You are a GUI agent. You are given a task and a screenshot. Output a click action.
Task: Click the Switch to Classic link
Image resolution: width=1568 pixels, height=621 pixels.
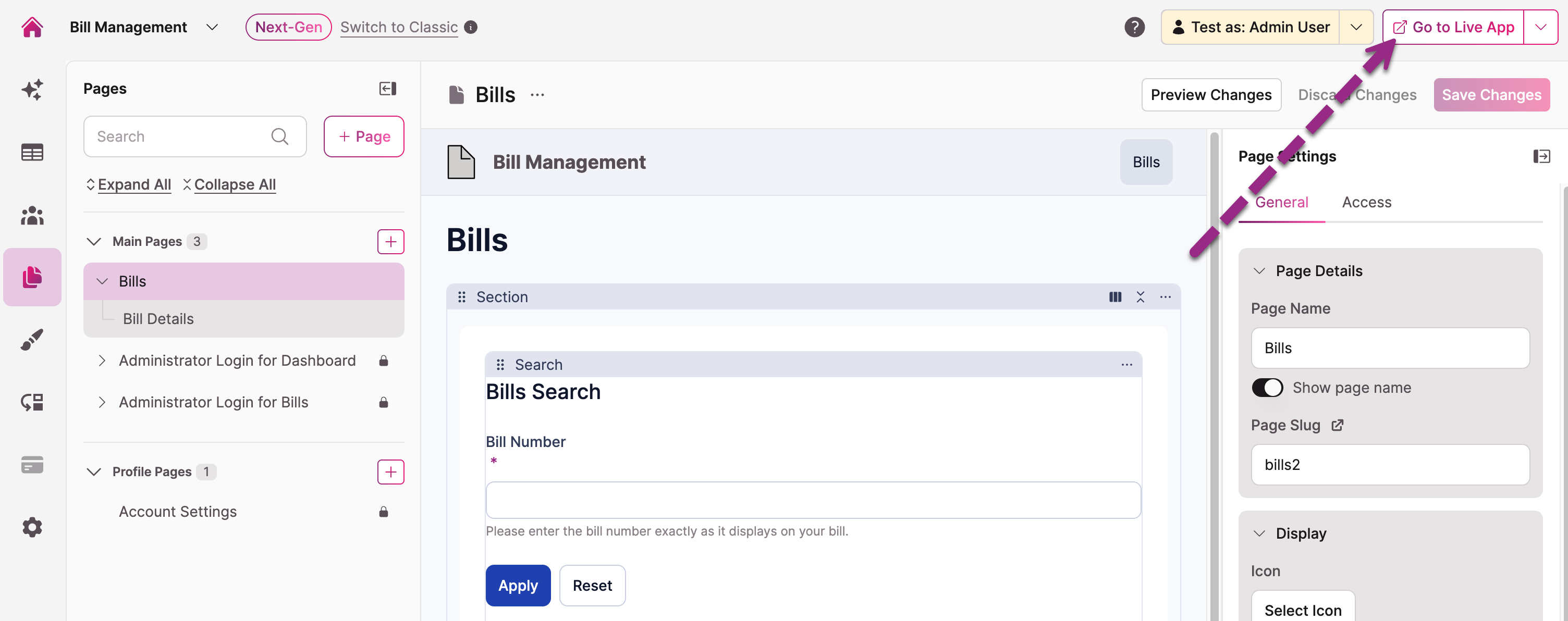[399, 27]
